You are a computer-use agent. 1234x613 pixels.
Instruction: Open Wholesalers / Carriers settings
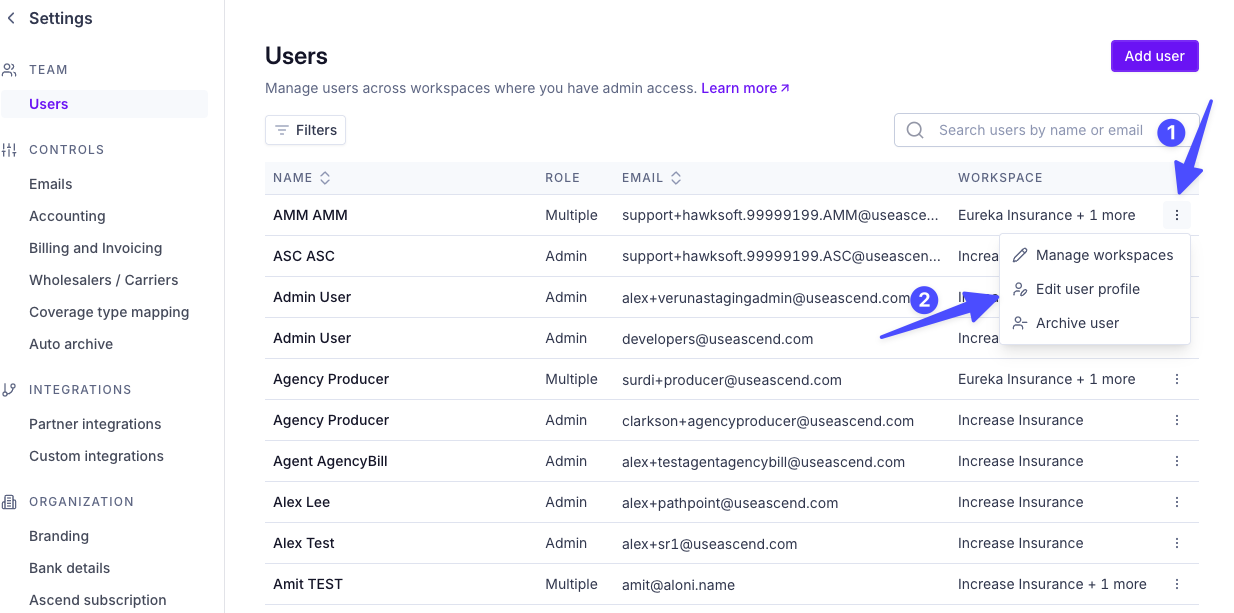pyautogui.click(x=103, y=280)
